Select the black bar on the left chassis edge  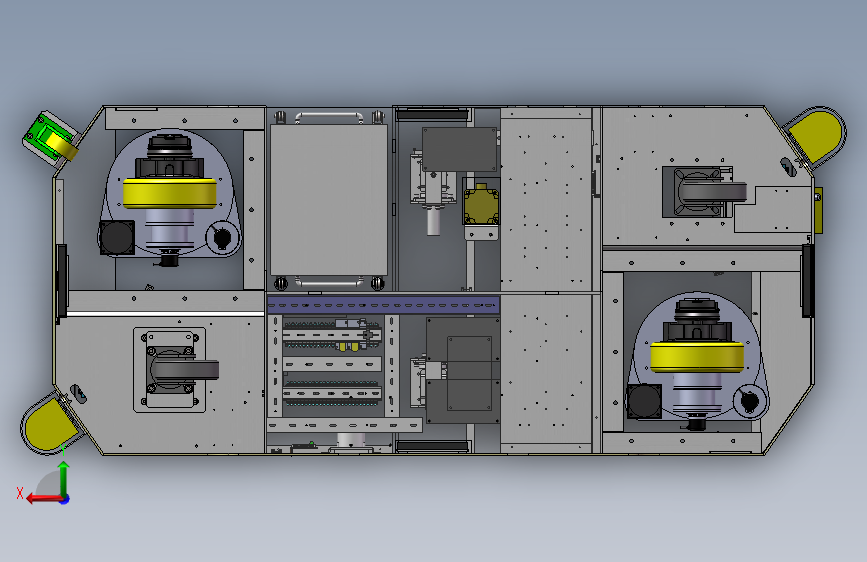tap(62, 281)
